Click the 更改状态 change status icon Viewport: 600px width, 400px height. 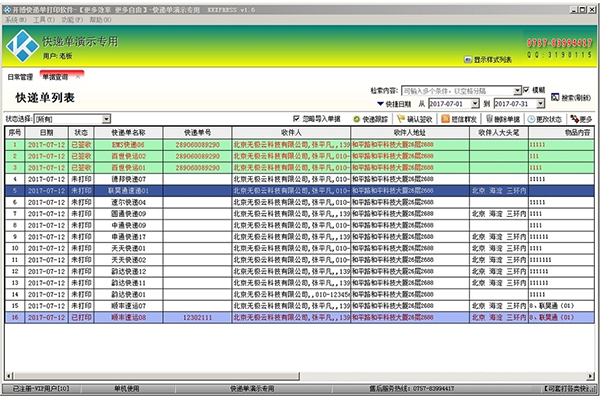click(x=530, y=119)
